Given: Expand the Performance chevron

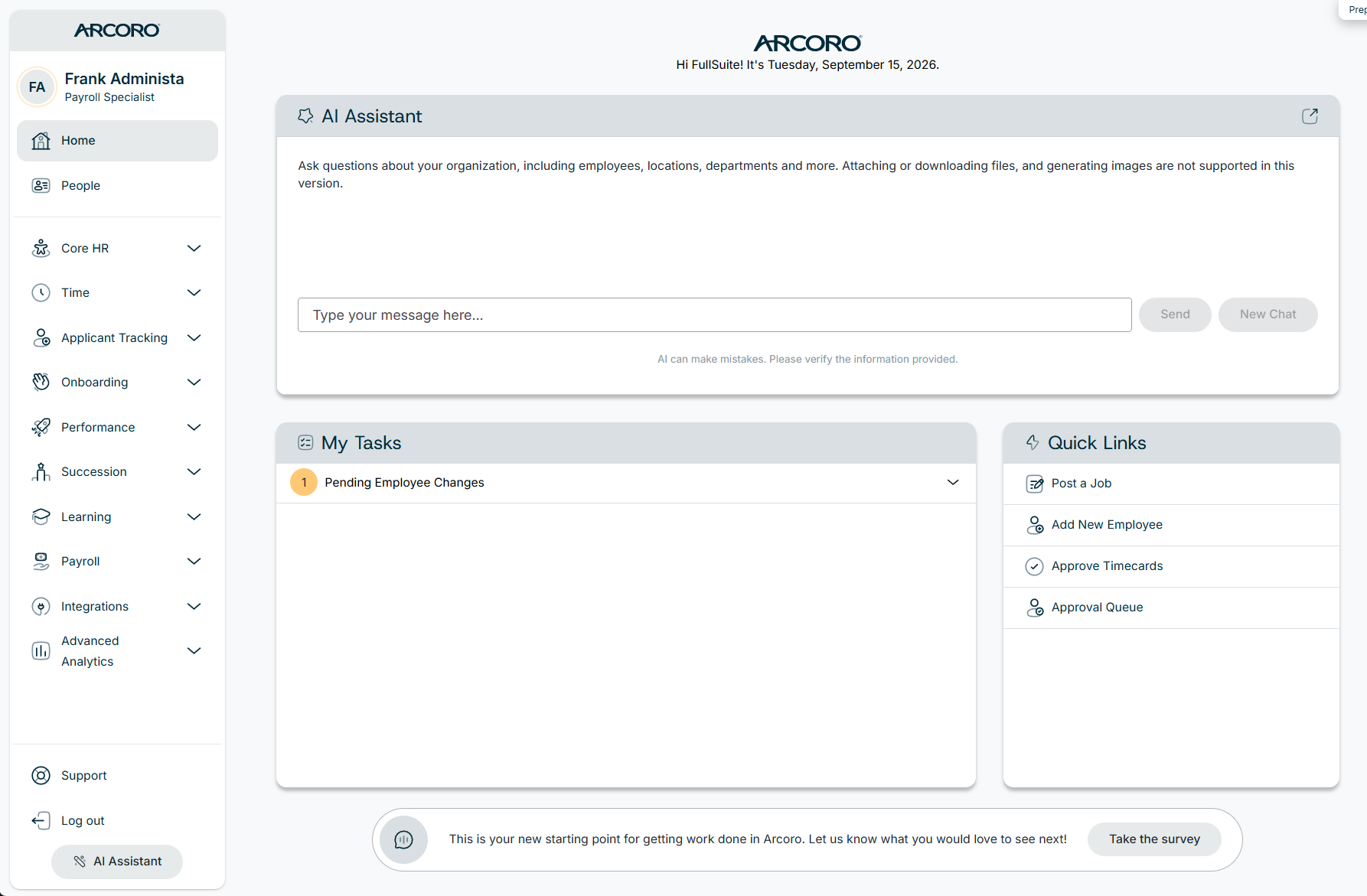Looking at the screenshot, I should click(x=194, y=428).
